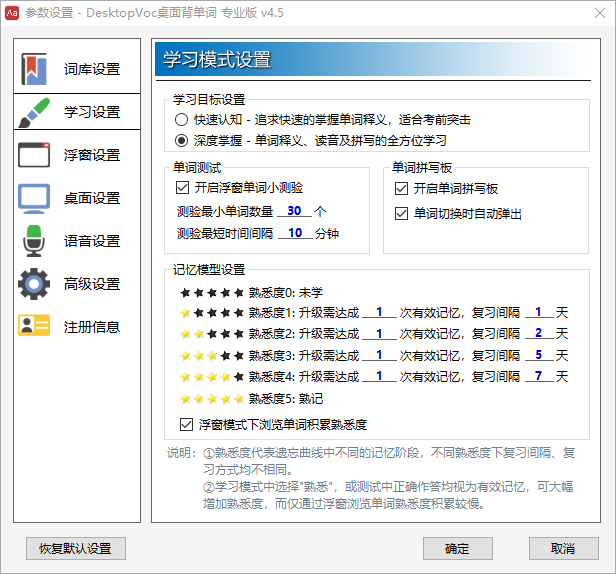
Task: Click the DesktopVoc app icon in title bar
Action: point(12,13)
